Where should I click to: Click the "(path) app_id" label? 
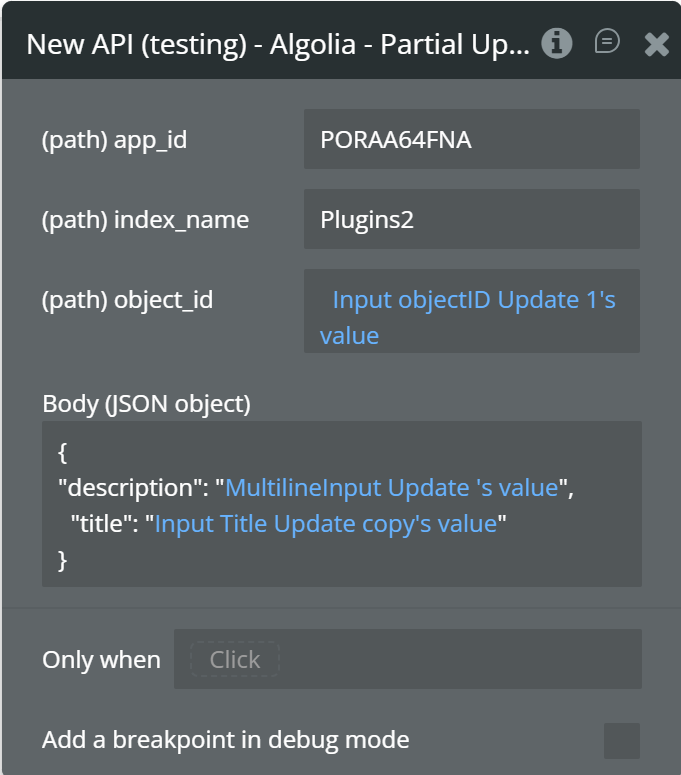114,139
